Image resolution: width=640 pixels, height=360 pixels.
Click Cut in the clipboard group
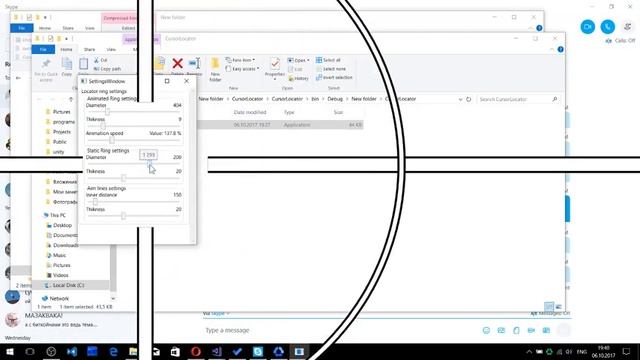point(100,60)
